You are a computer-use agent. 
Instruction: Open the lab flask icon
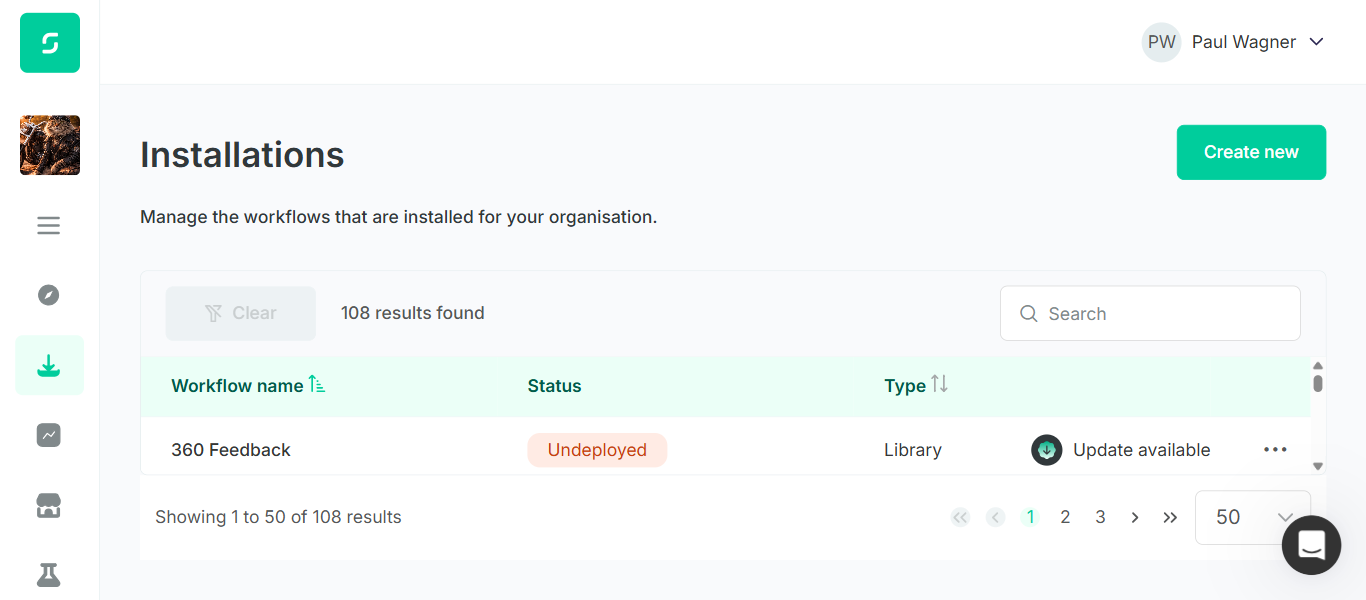pyautogui.click(x=49, y=575)
